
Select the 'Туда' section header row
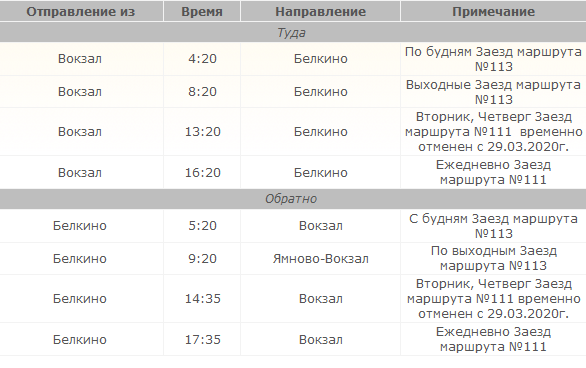coord(293,33)
